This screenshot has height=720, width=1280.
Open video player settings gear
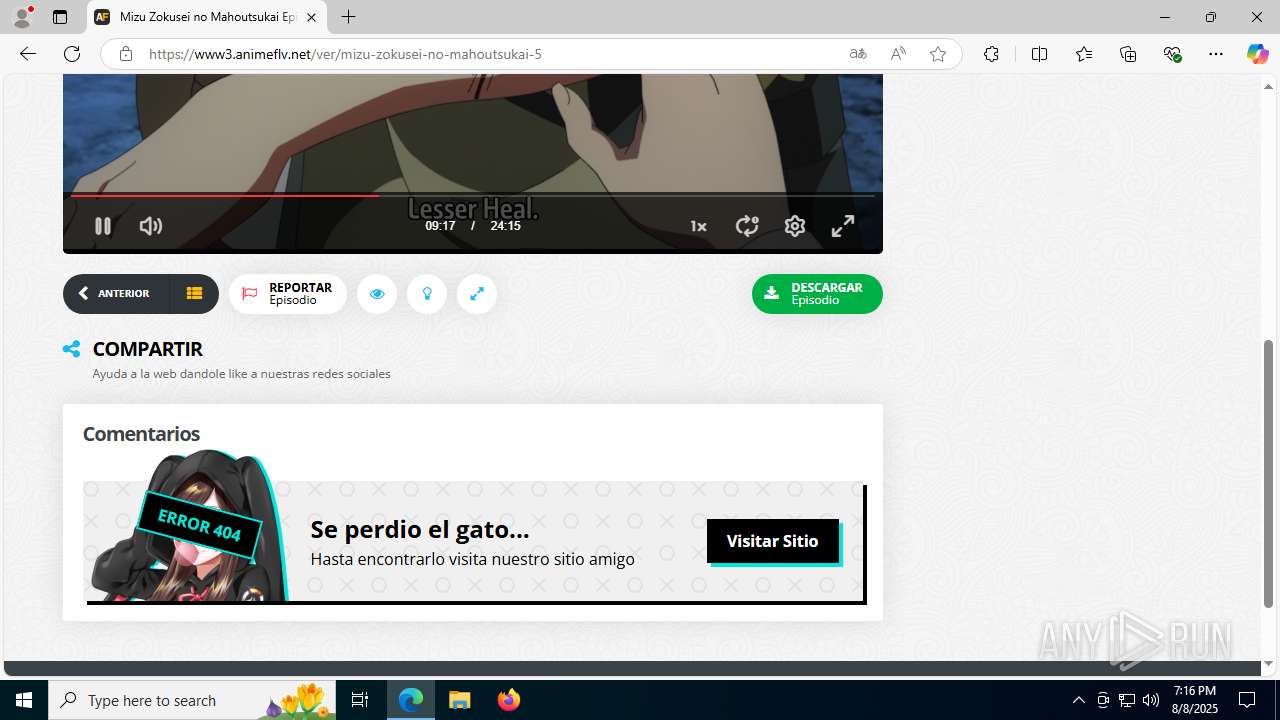[x=795, y=226]
